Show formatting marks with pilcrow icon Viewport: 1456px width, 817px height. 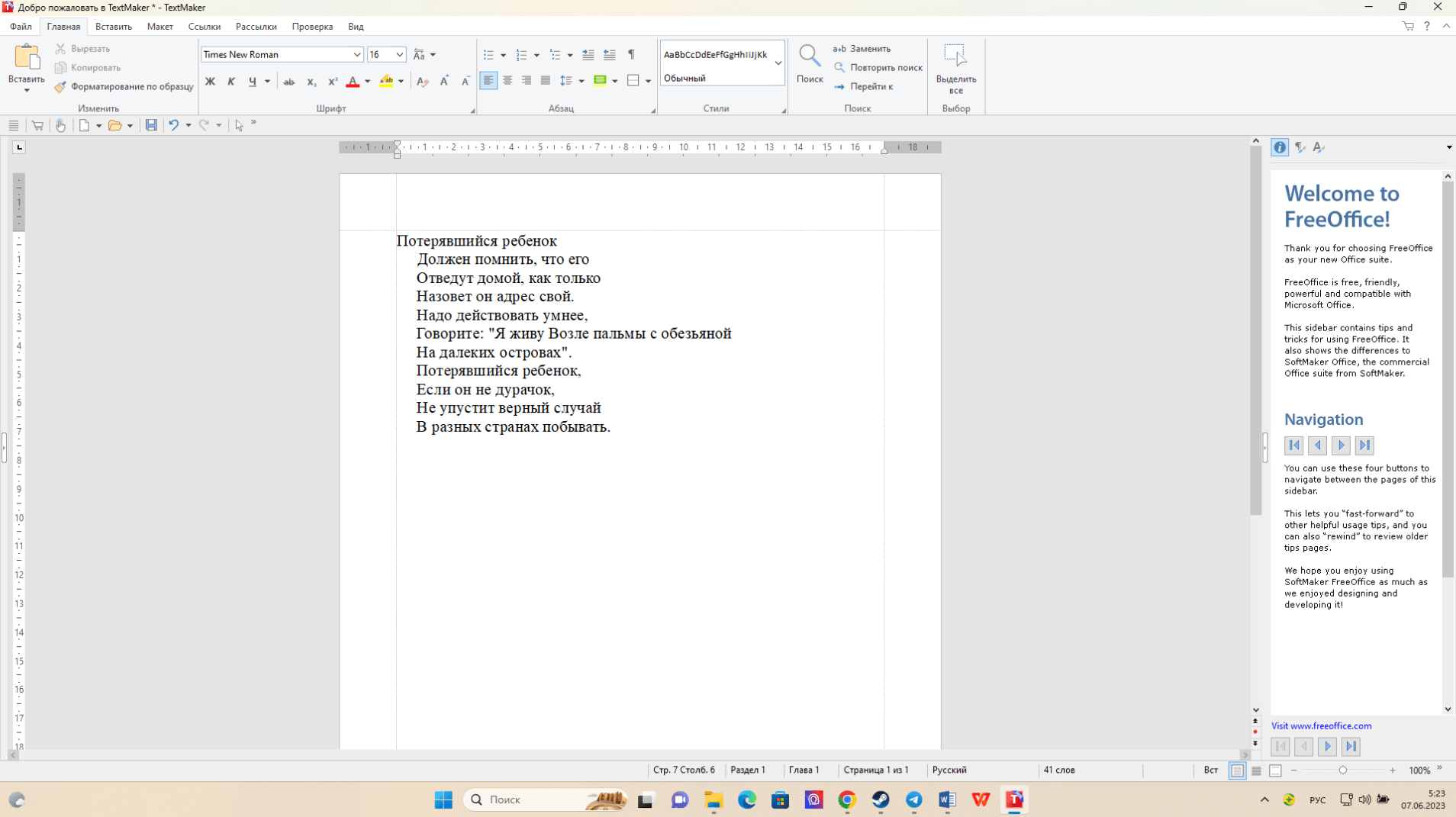pos(631,55)
